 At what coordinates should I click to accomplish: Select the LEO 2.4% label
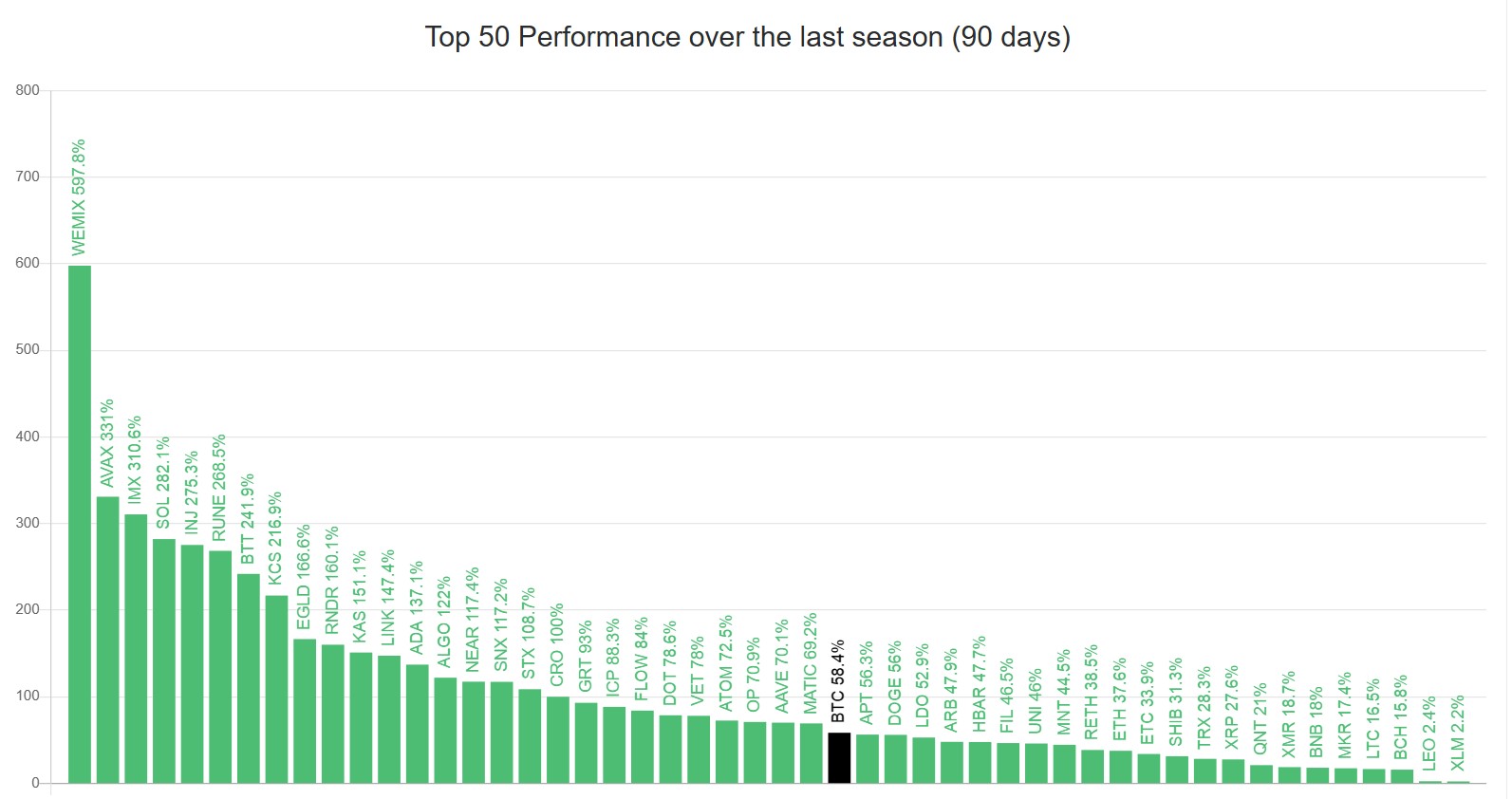point(1429,734)
